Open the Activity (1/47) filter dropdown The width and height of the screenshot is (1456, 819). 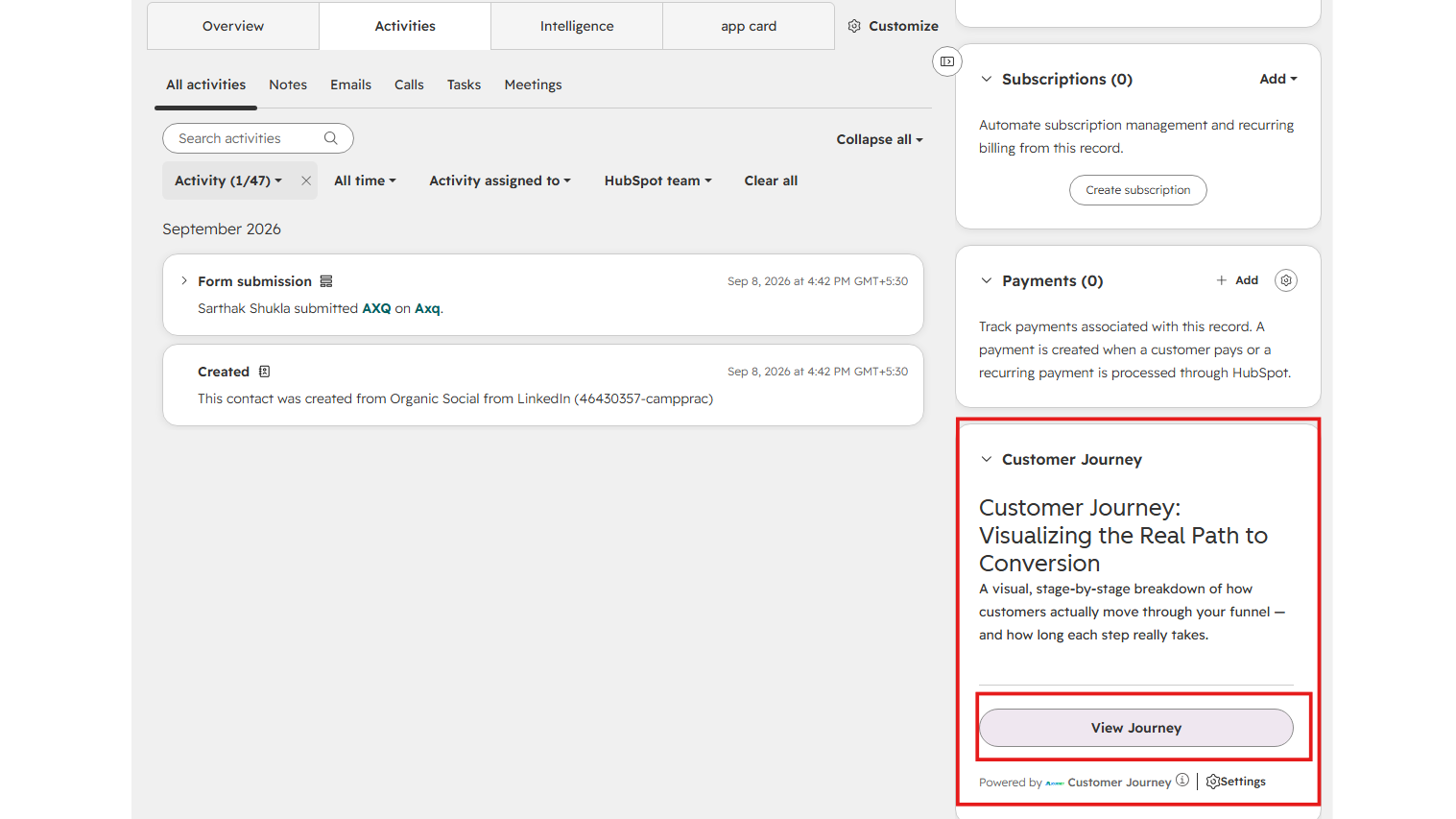[228, 181]
